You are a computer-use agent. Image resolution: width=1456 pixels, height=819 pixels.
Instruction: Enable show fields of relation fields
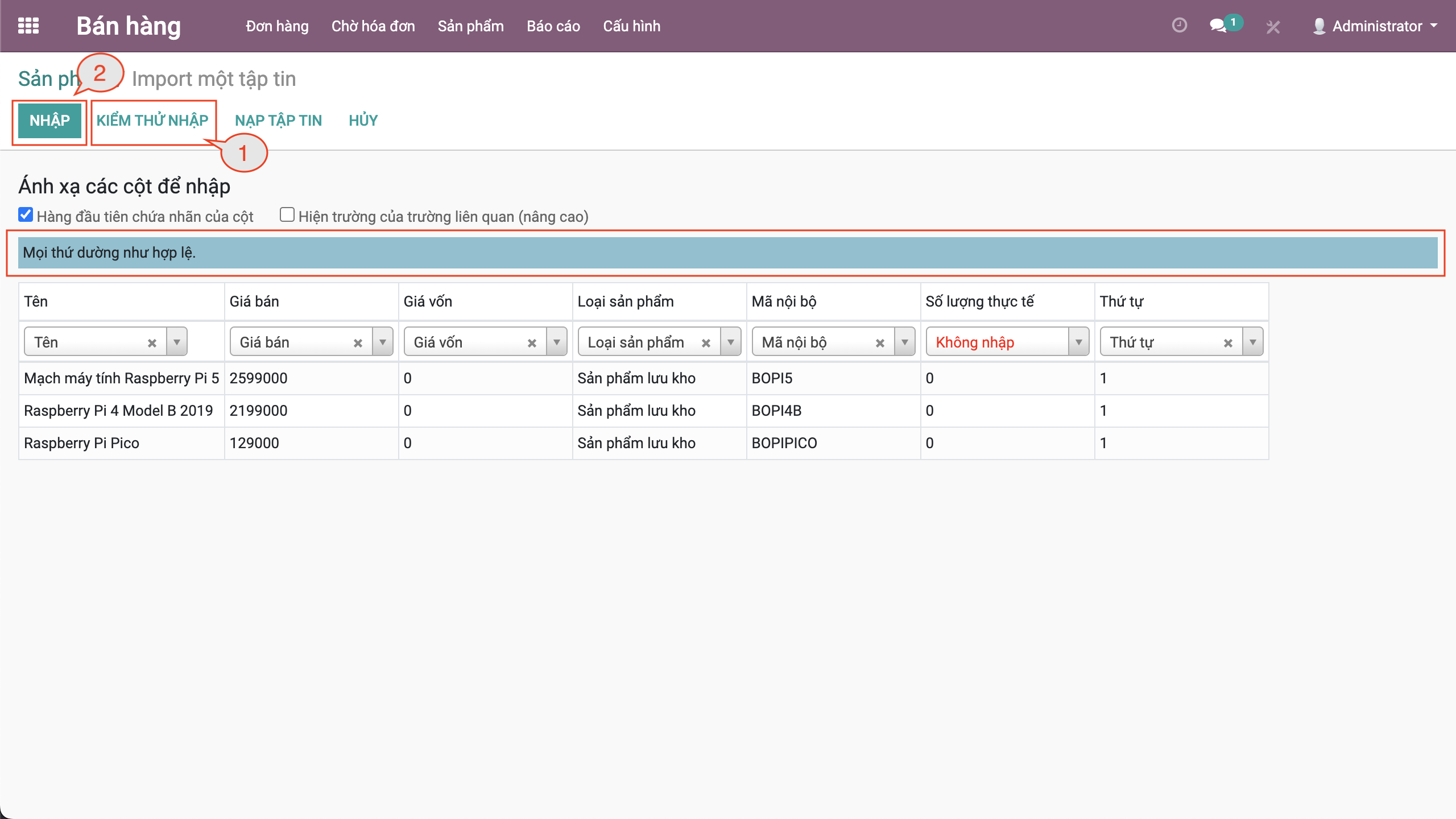point(287,215)
